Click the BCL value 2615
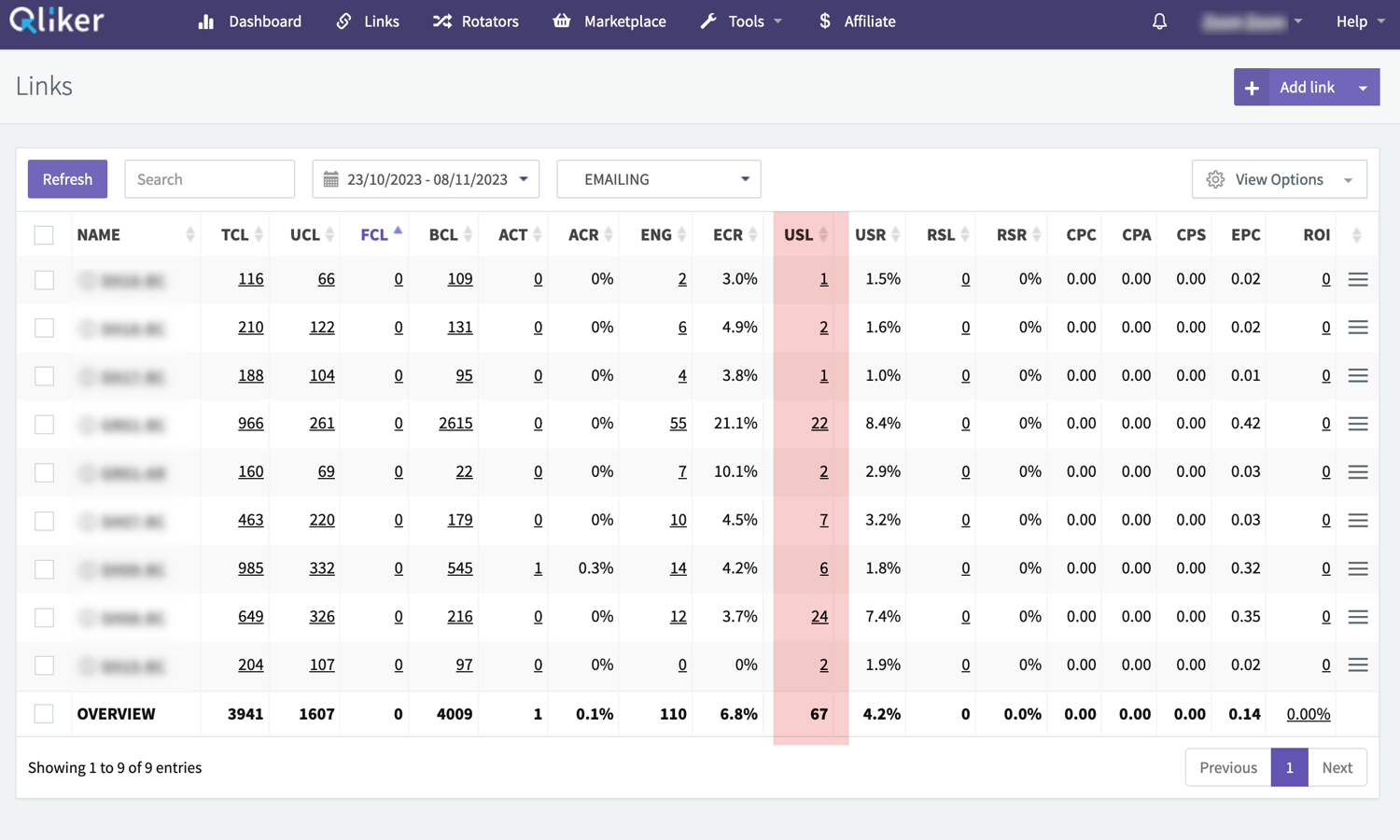The height and width of the screenshot is (840, 1400). coord(455,424)
